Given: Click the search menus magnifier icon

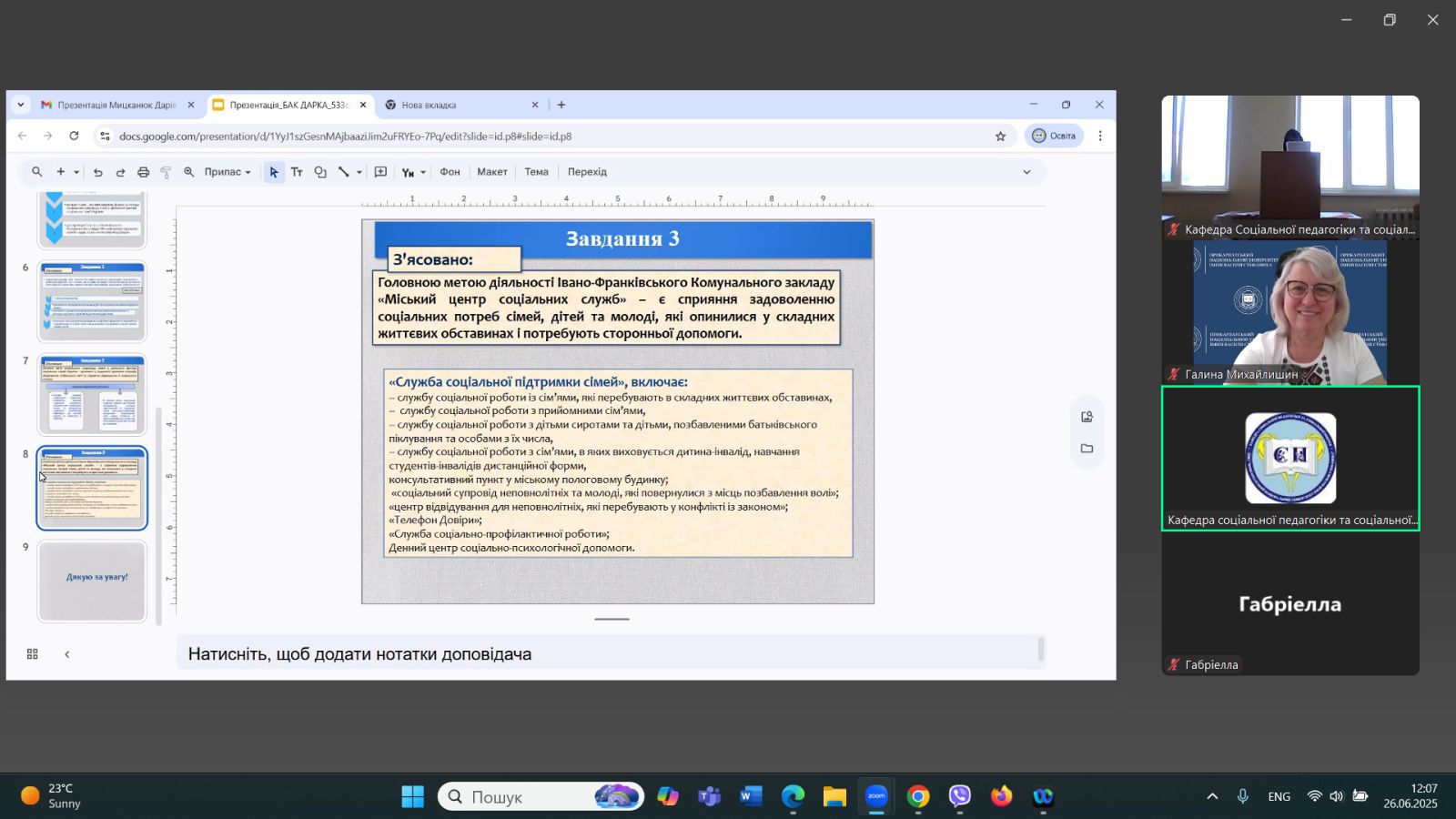Looking at the screenshot, I should tap(37, 172).
